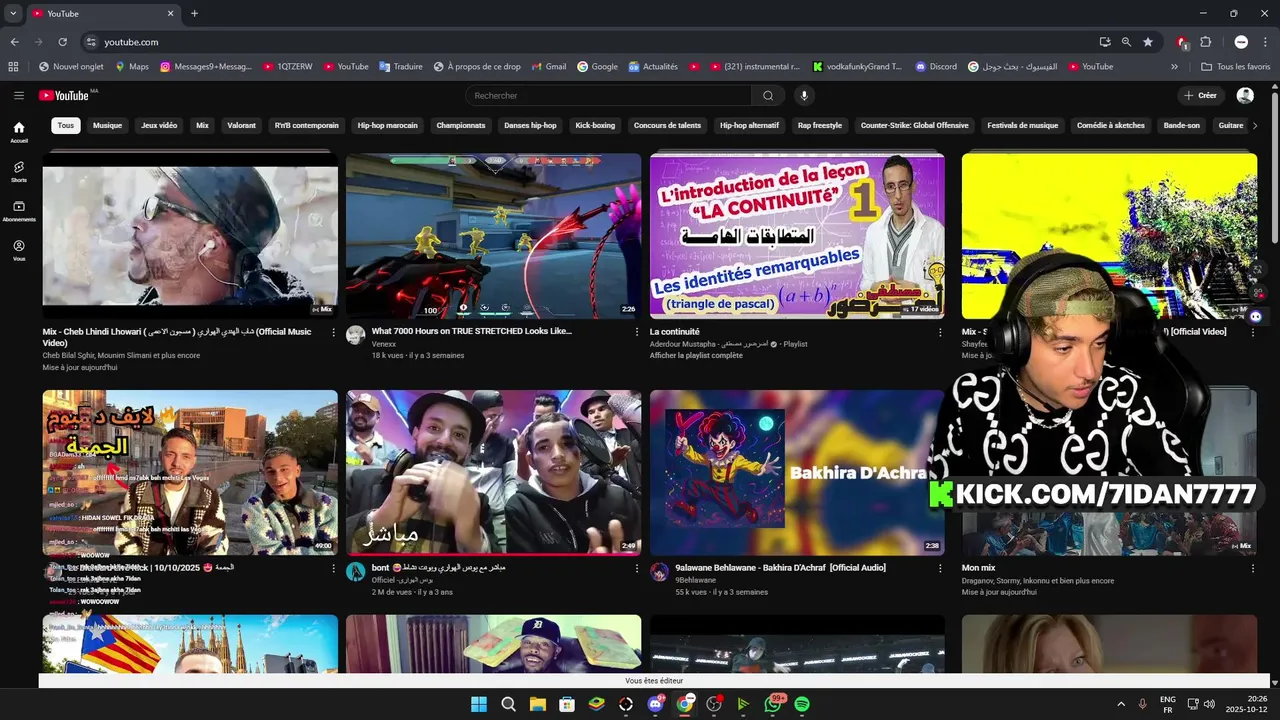Open File Explorer from the taskbar
Image resolution: width=1280 pixels, height=720 pixels.
pyautogui.click(x=537, y=704)
